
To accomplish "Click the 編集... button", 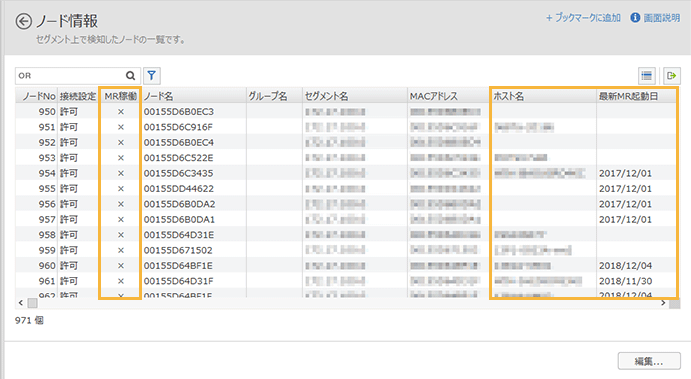I will [649, 361].
